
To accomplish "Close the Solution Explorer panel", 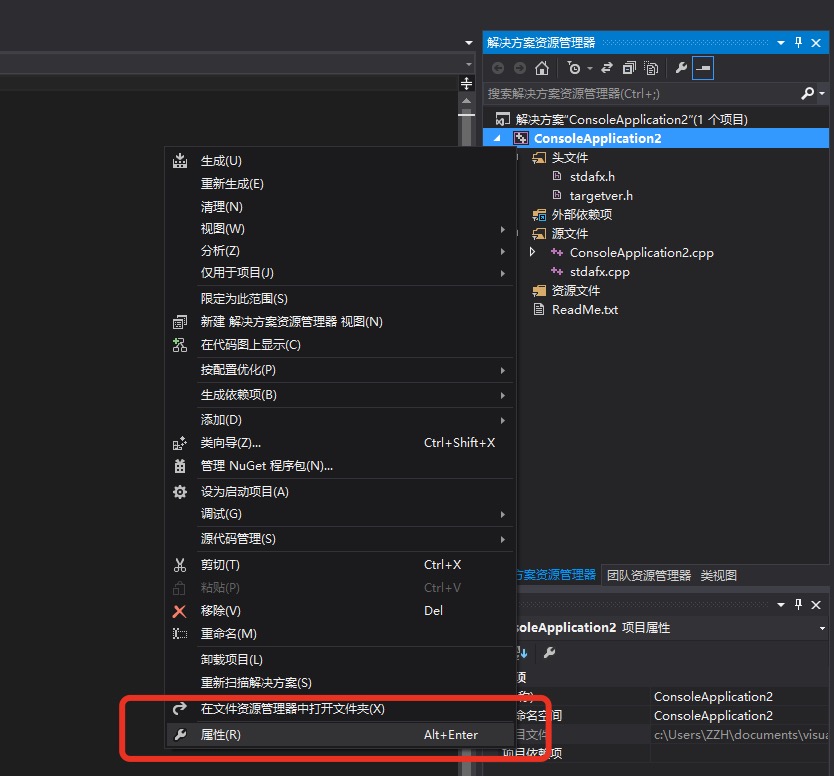I will (x=816, y=43).
